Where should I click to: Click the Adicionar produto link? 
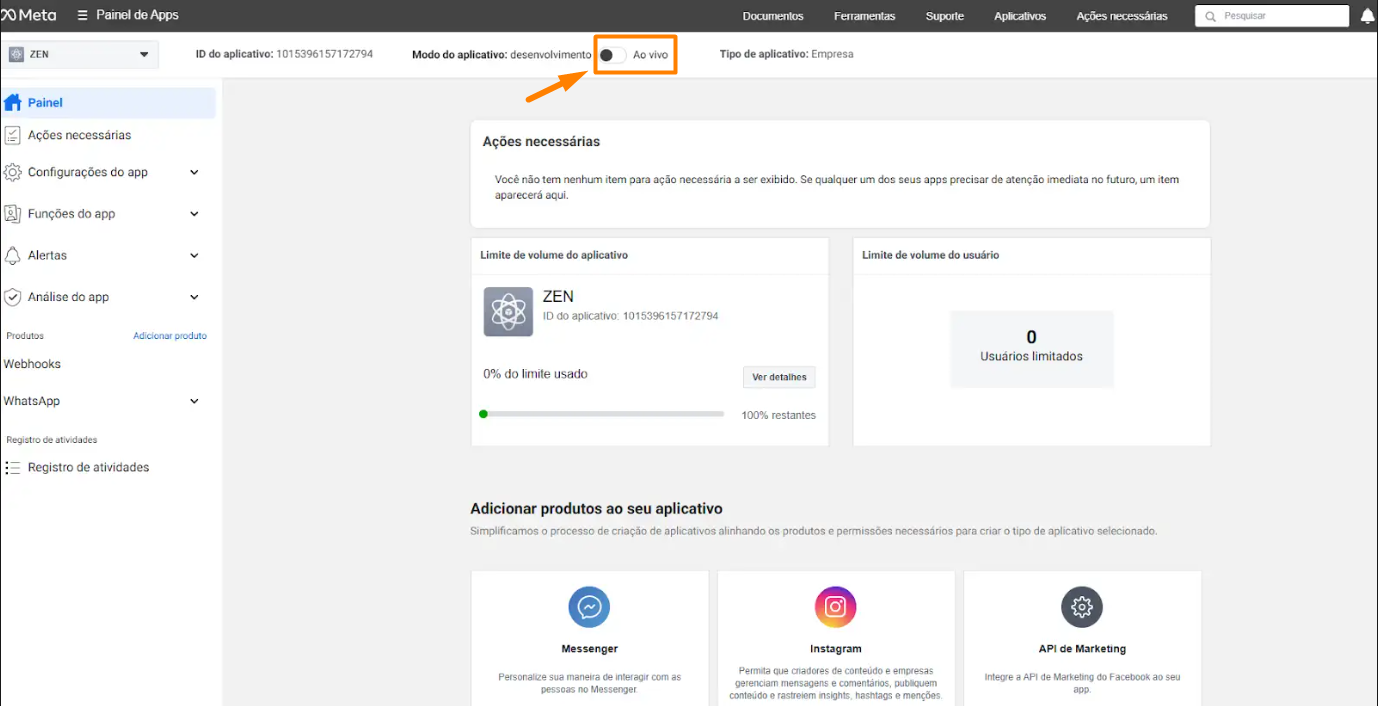(x=170, y=336)
